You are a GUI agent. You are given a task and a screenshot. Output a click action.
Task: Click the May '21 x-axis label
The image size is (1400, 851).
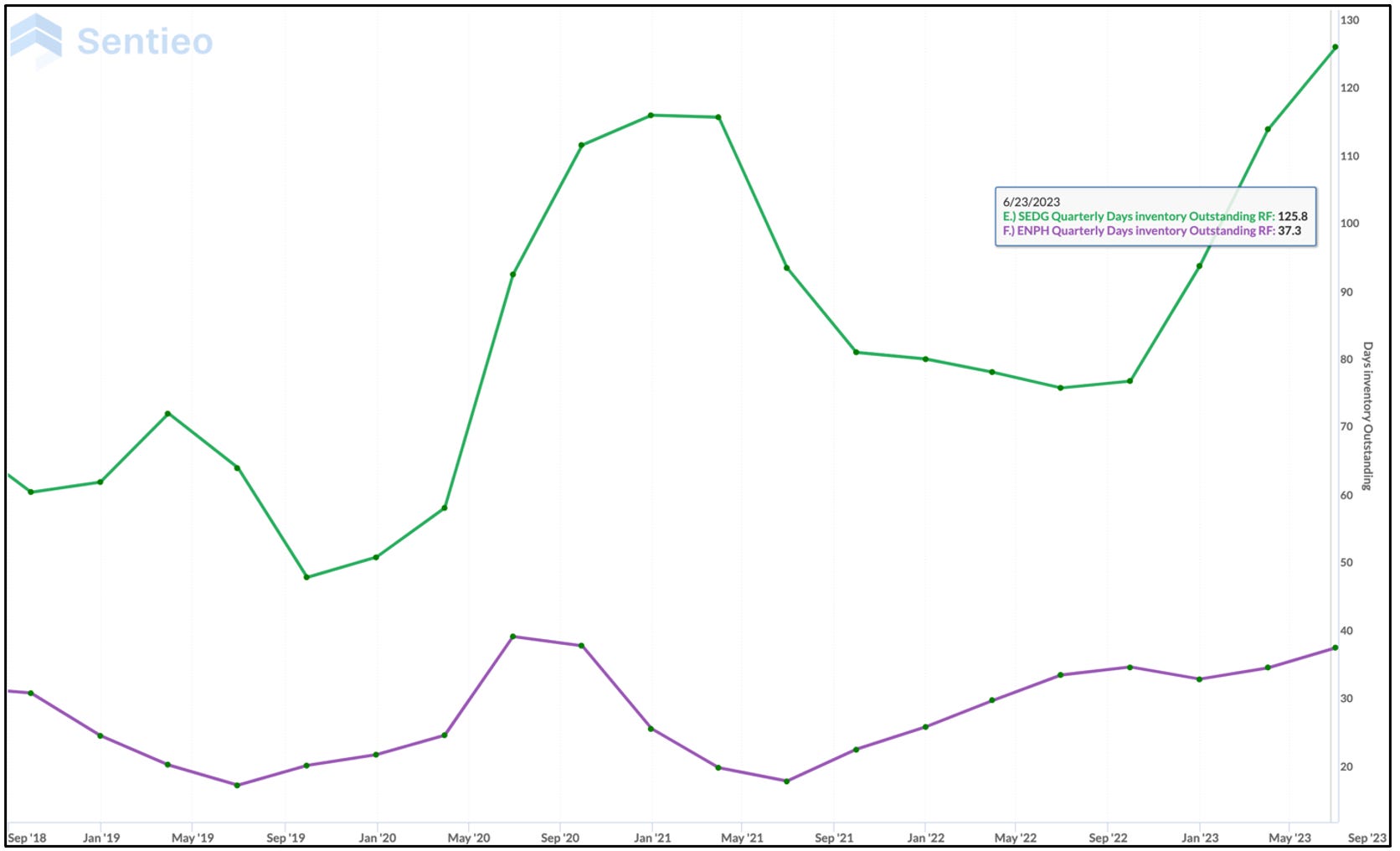742,838
